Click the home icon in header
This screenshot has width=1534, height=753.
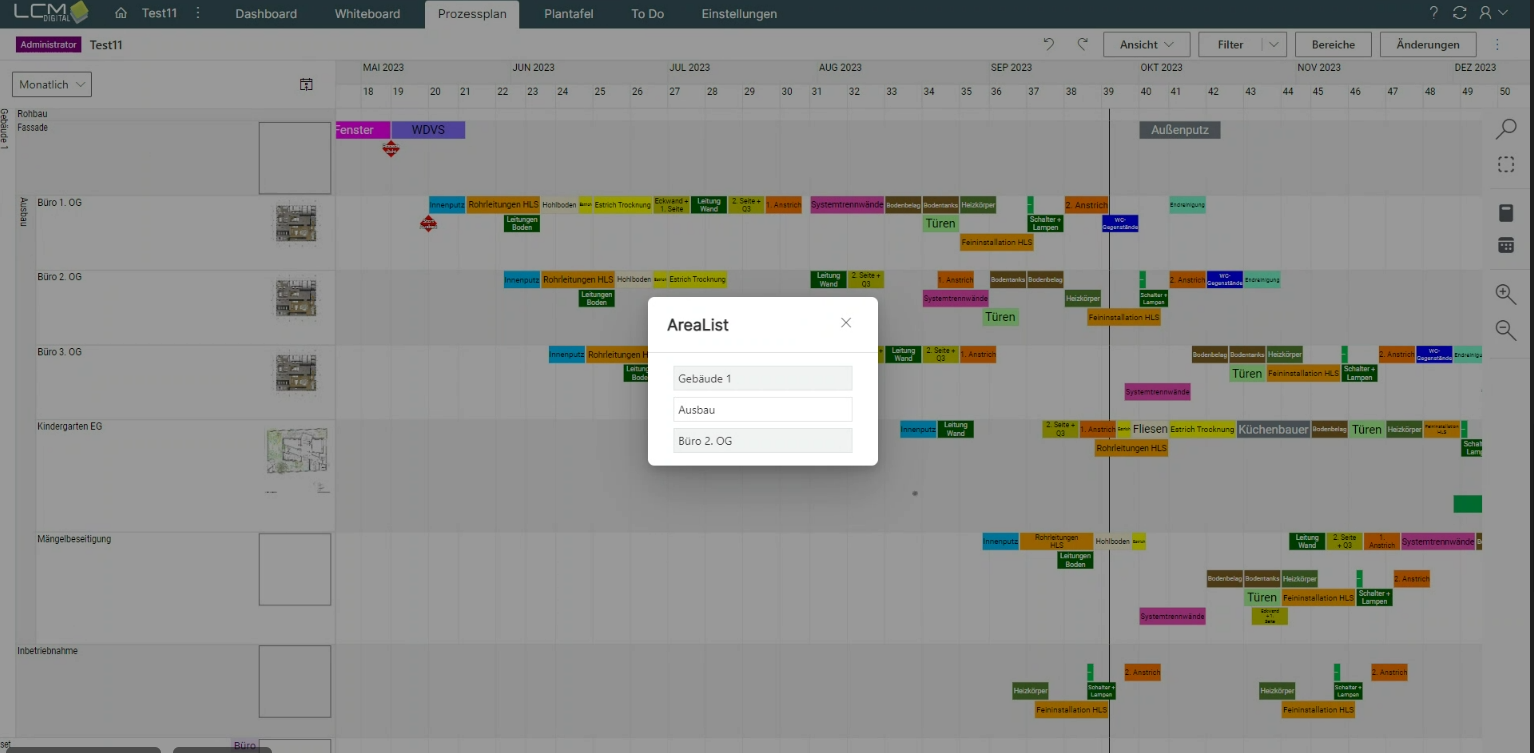(x=121, y=14)
